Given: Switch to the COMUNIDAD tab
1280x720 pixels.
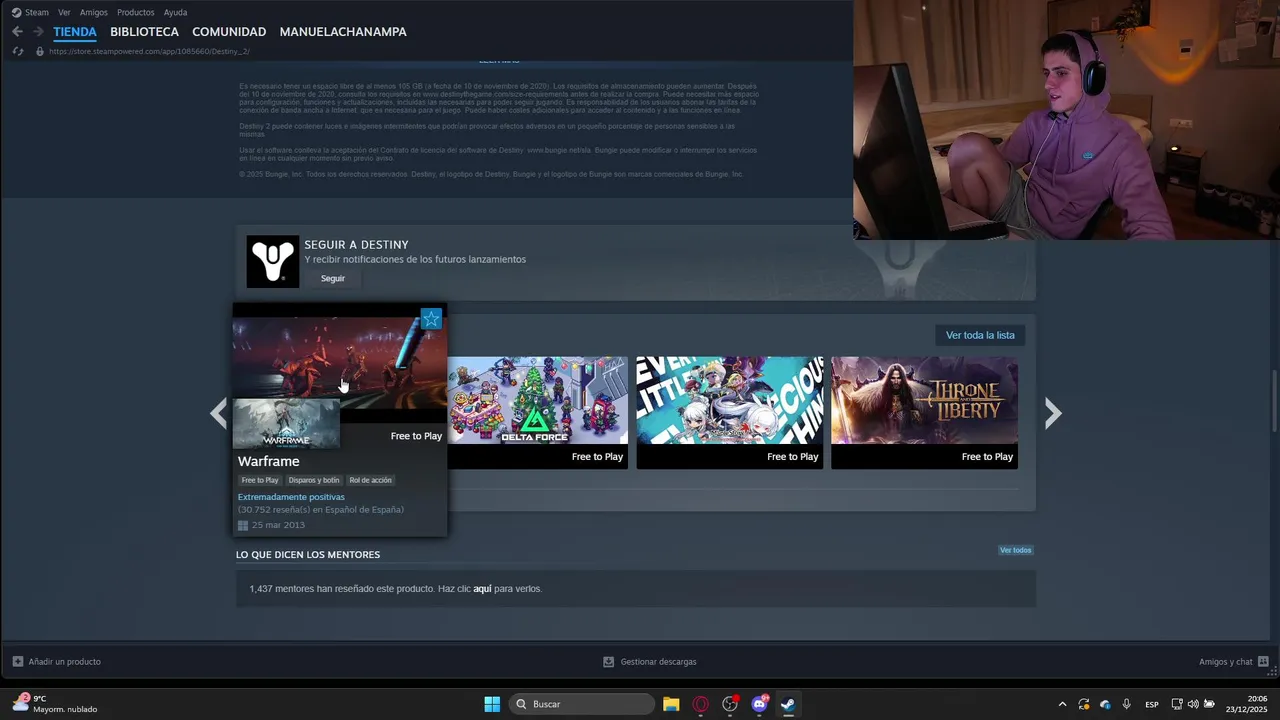Looking at the screenshot, I should (x=229, y=32).
